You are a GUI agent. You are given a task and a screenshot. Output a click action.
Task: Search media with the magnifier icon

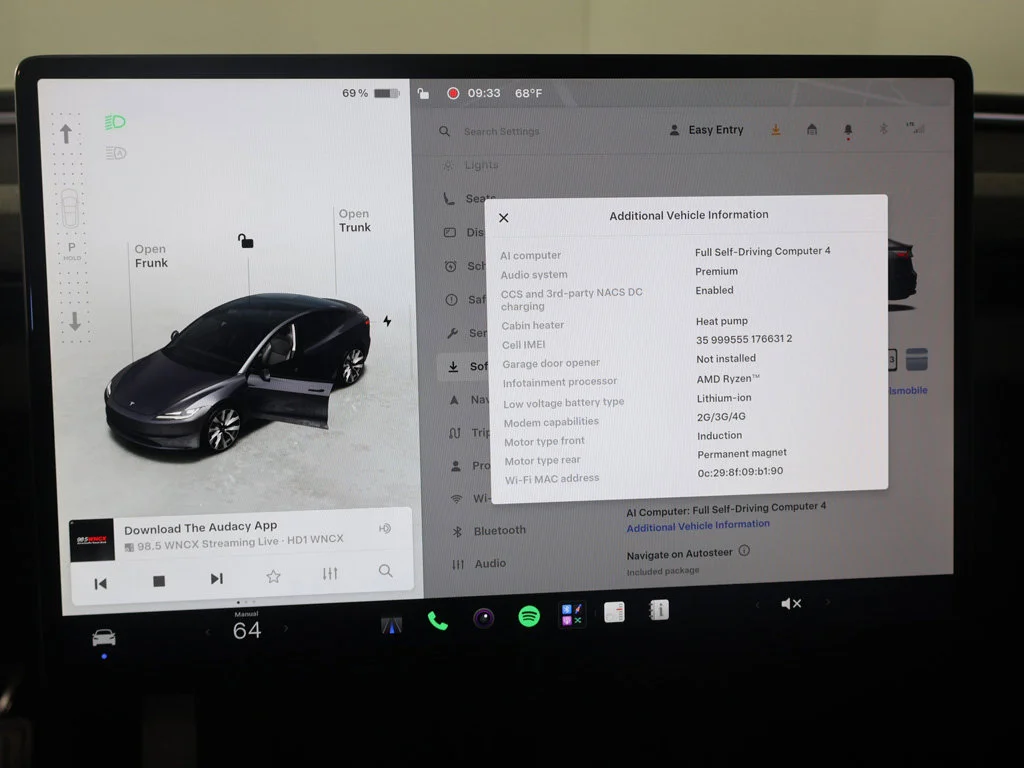pyautogui.click(x=385, y=571)
